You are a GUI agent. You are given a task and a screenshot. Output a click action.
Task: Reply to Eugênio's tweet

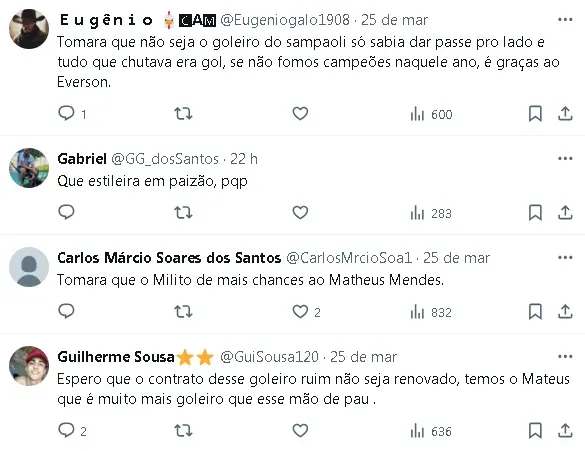point(66,113)
